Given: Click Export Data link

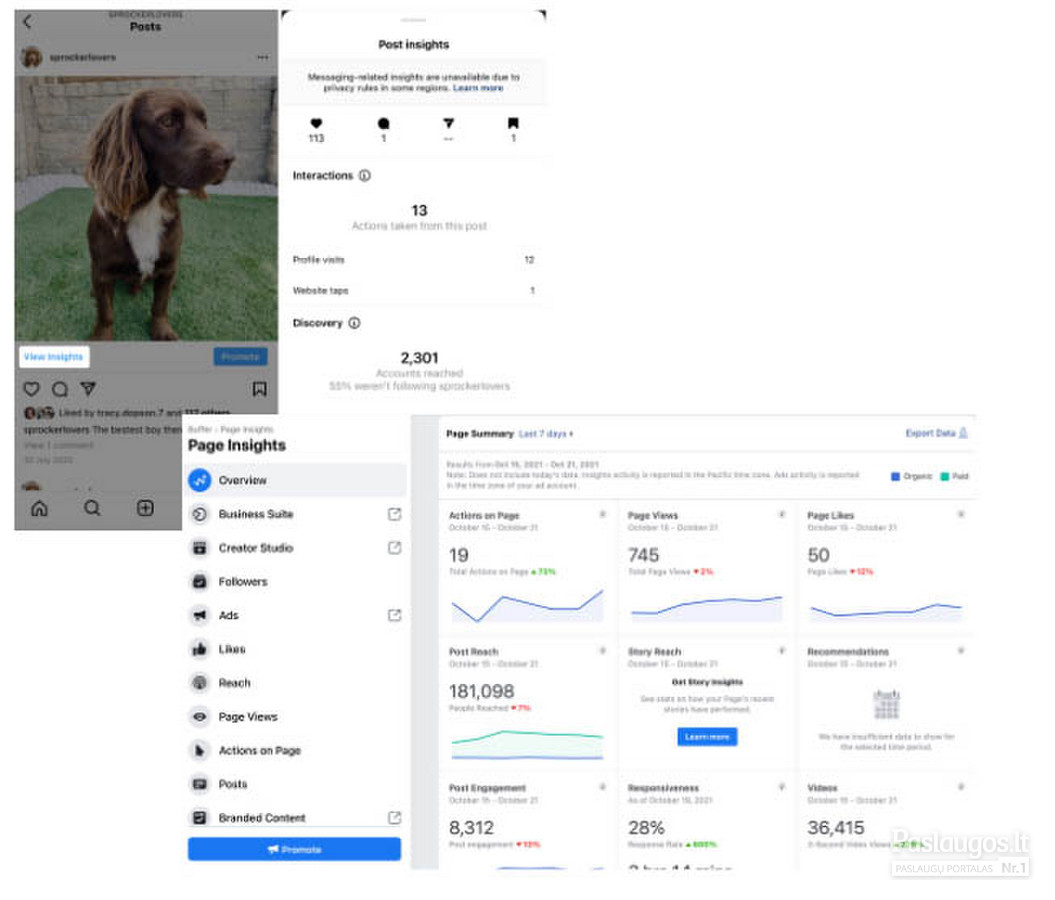Looking at the screenshot, I should pyautogui.click(x=937, y=433).
